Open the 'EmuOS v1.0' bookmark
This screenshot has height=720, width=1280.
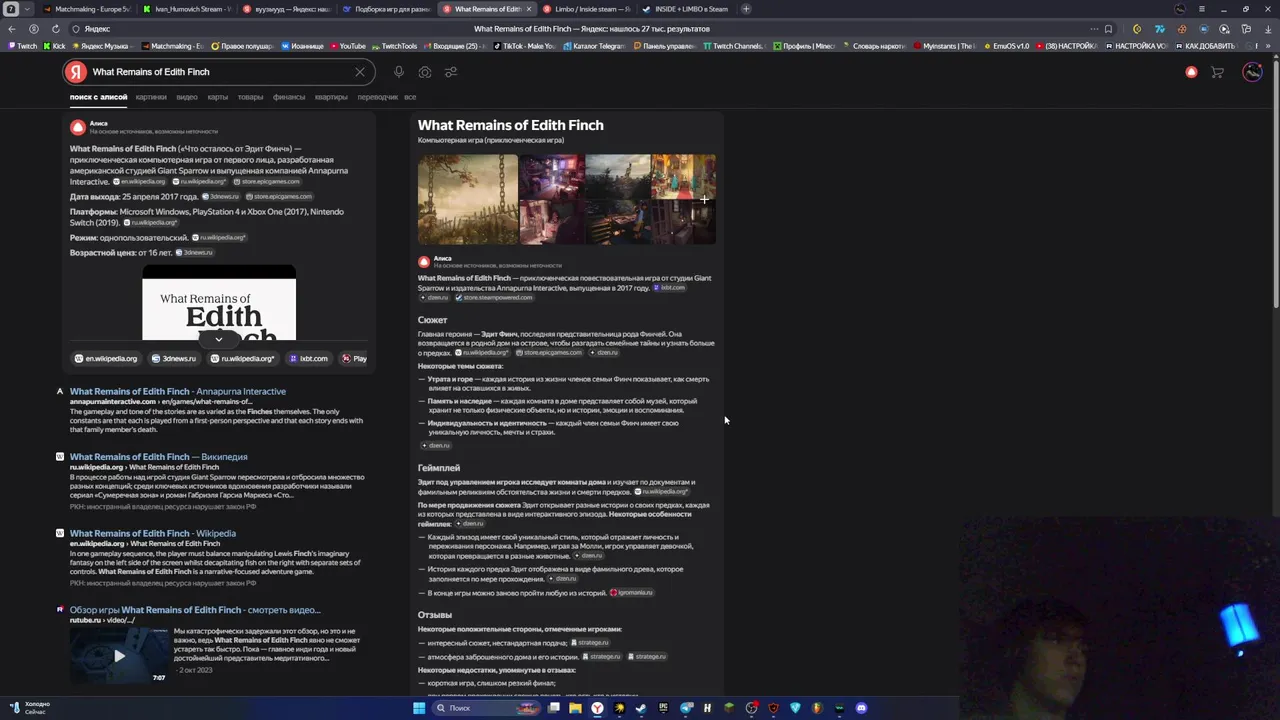click(x=1005, y=46)
